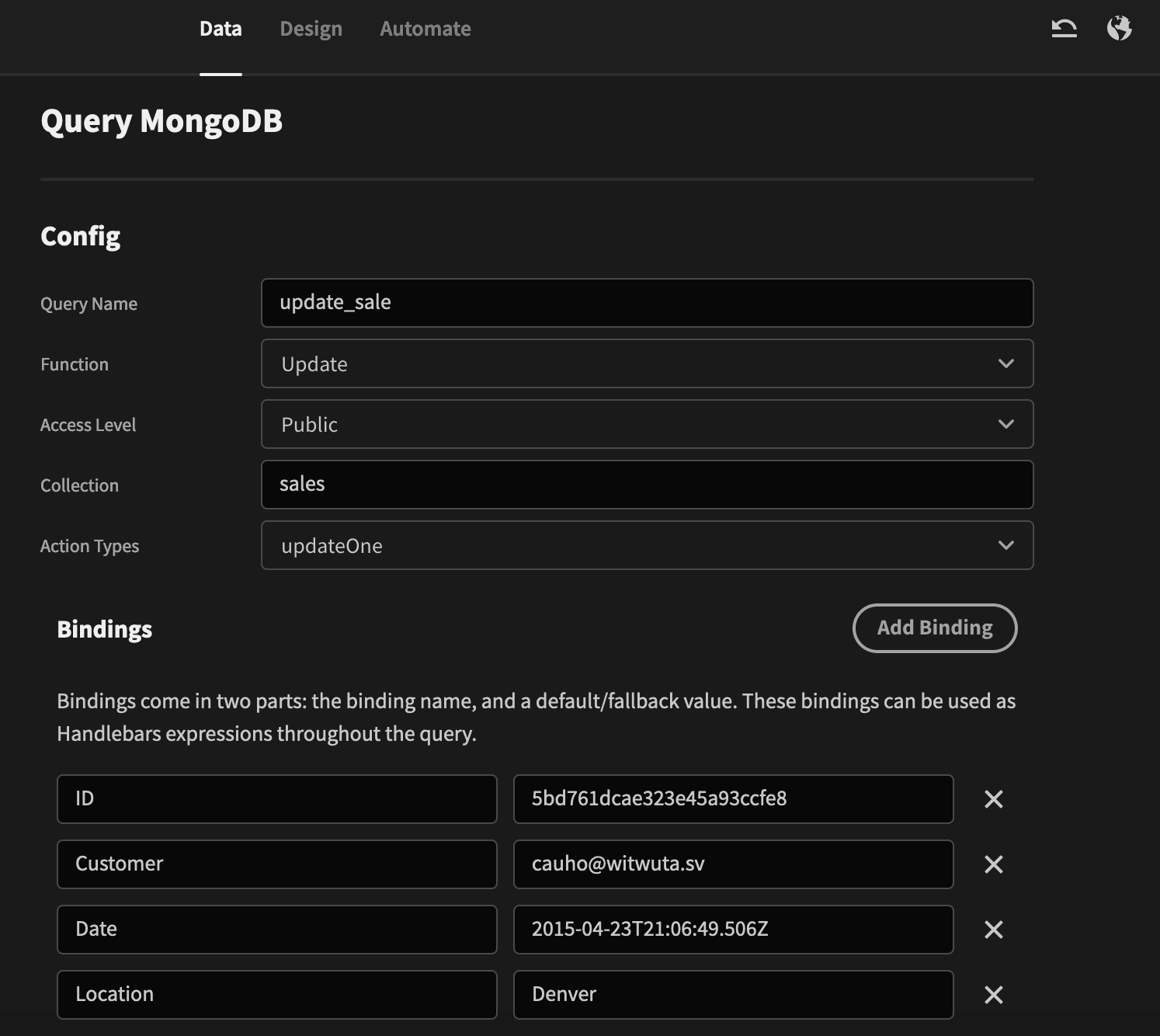This screenshot has width=1160, height=1036.
Task: Edit the Denver default value field
Action: 733,995
